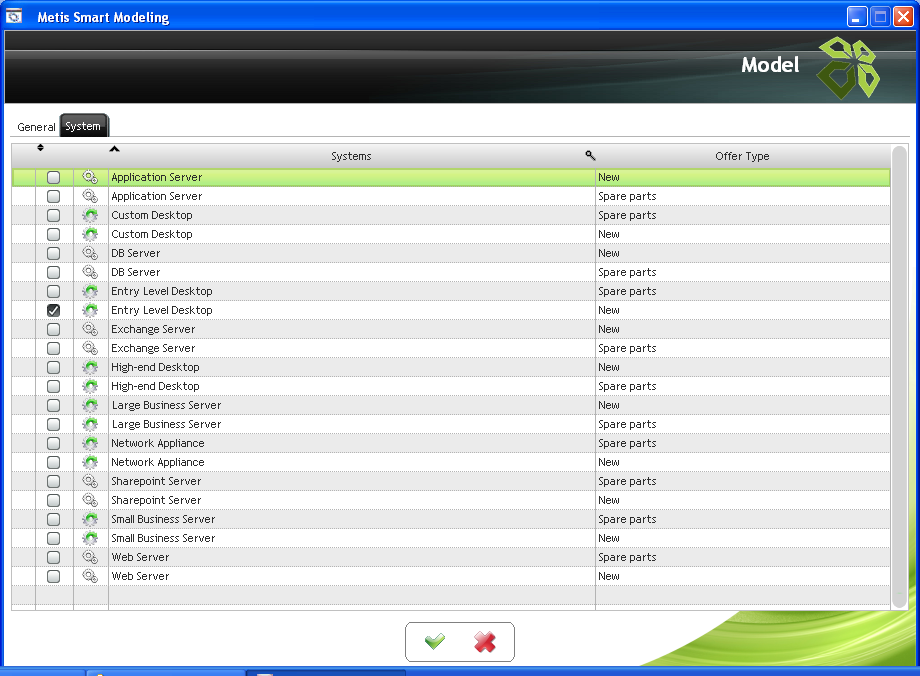Select "Sharepoint Server" Spare parts row name
The width and height of the screenshot is (920, 676).
(x=156, y=481)
